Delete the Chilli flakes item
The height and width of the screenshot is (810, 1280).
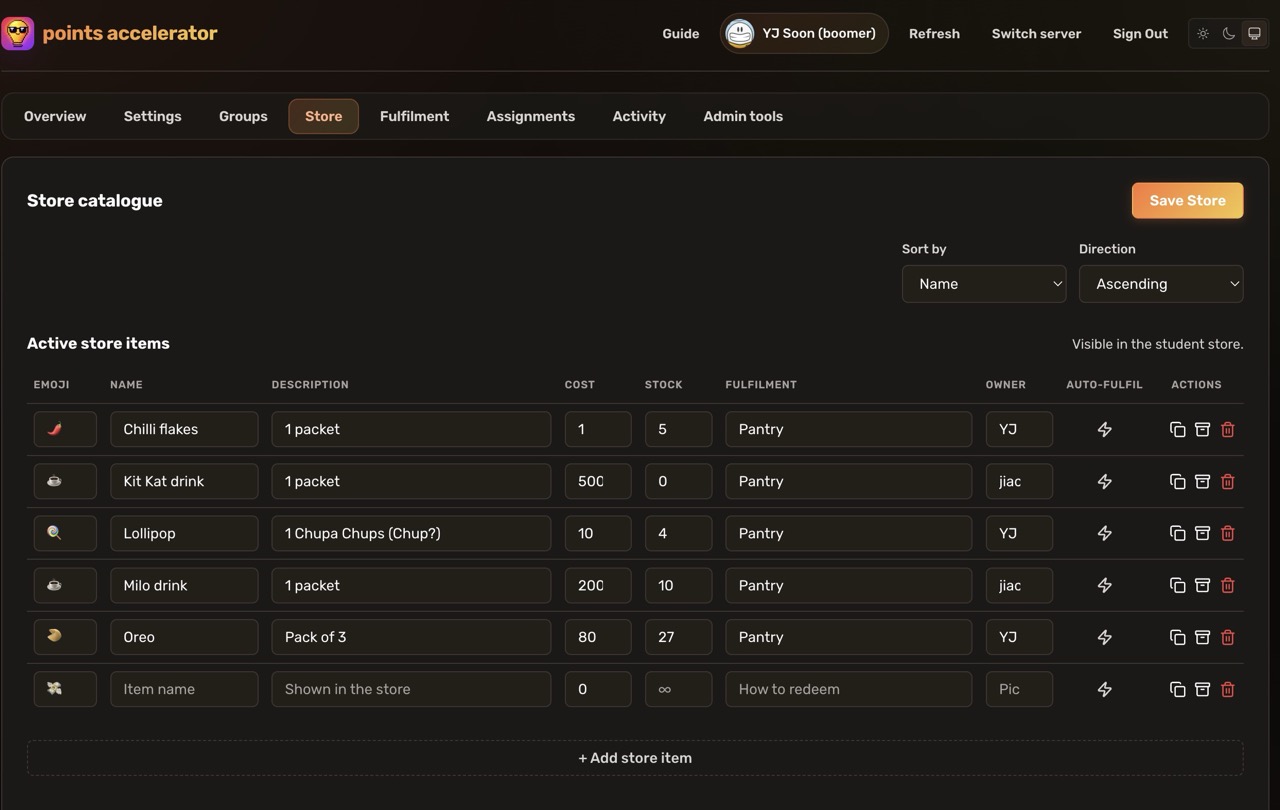point(1227,429)
